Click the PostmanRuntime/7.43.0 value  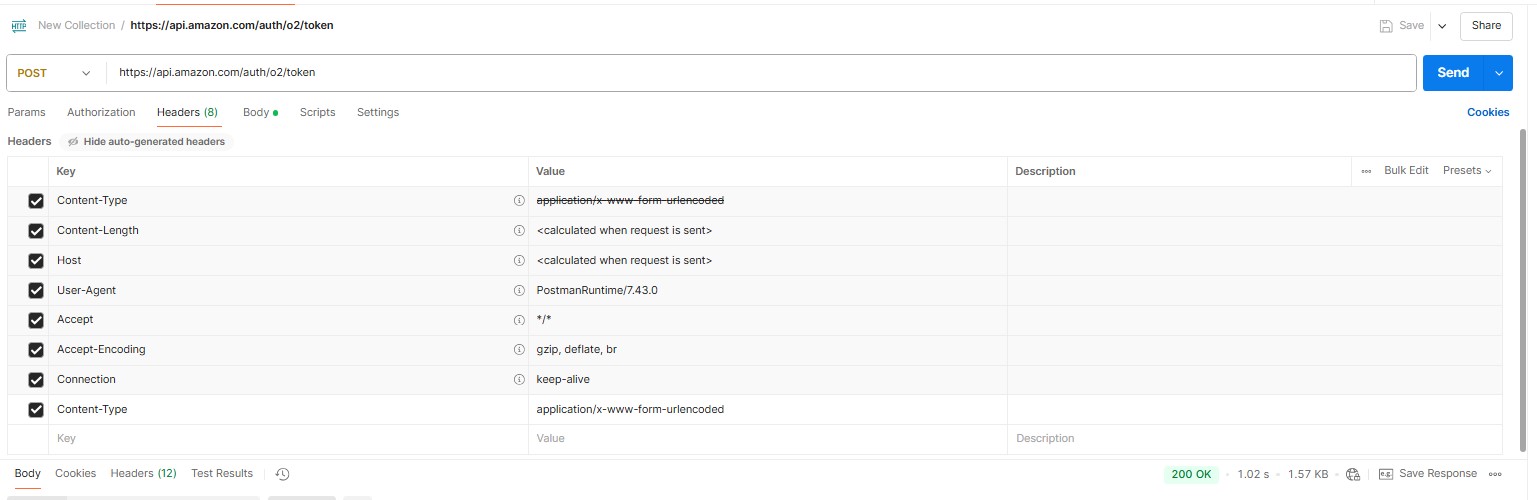[x=597, y=291]
